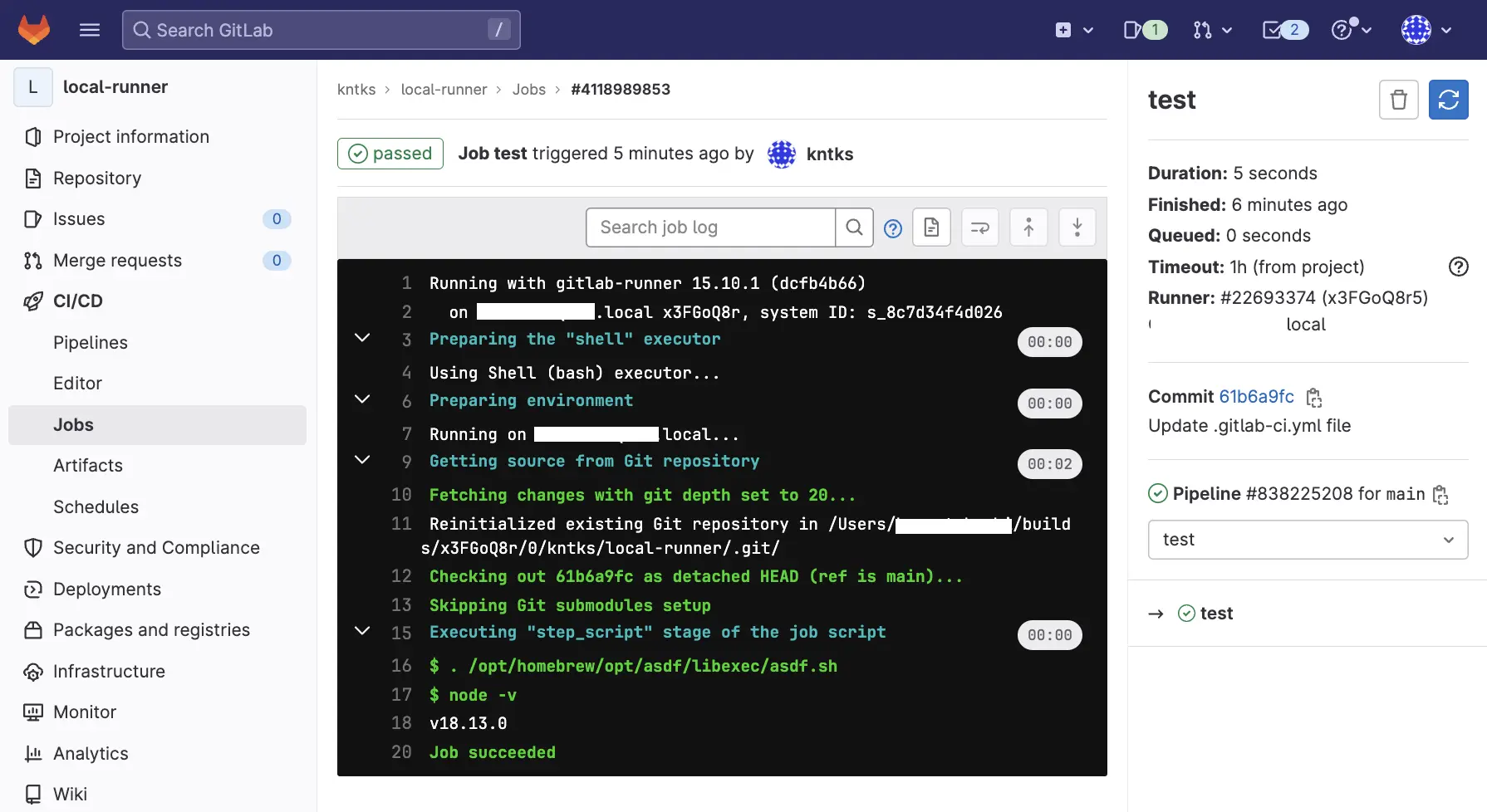1487x812 pixels.
Task: Retry the job with refresh button
Action: tap(1448, 100)
